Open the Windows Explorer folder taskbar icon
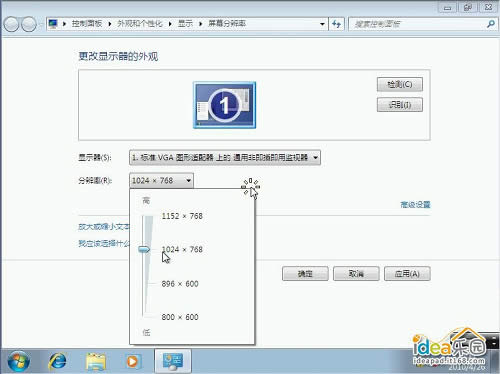This screenshot has height=374, width=500. click(x=96, y=362)
